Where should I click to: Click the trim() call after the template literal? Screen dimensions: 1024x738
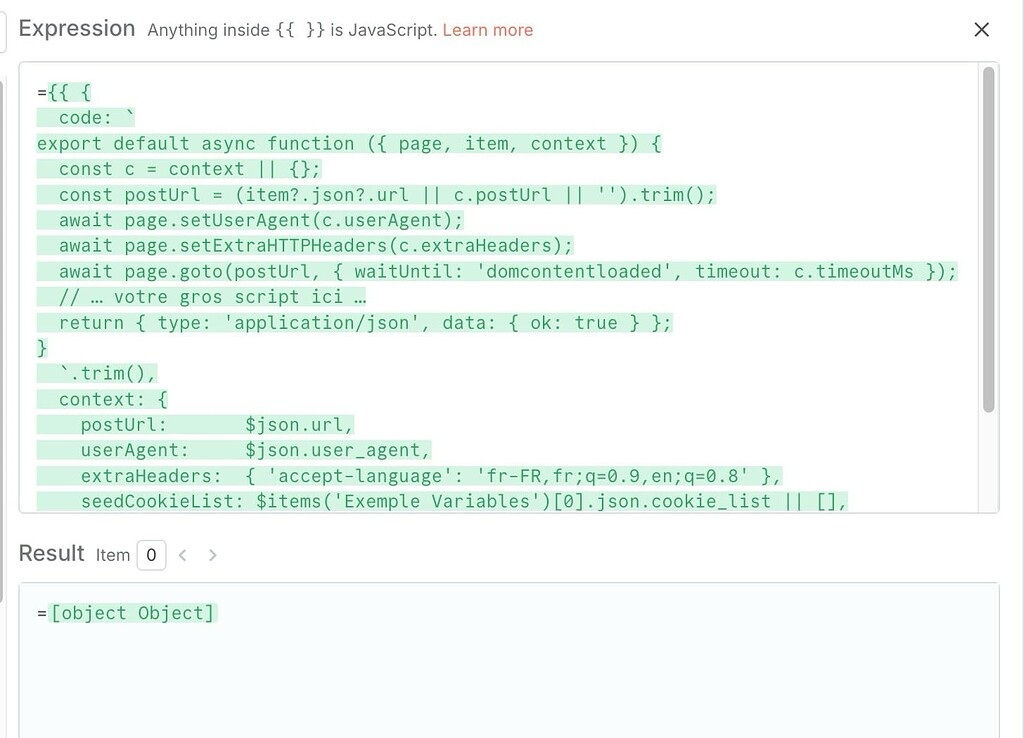point(110,373)
